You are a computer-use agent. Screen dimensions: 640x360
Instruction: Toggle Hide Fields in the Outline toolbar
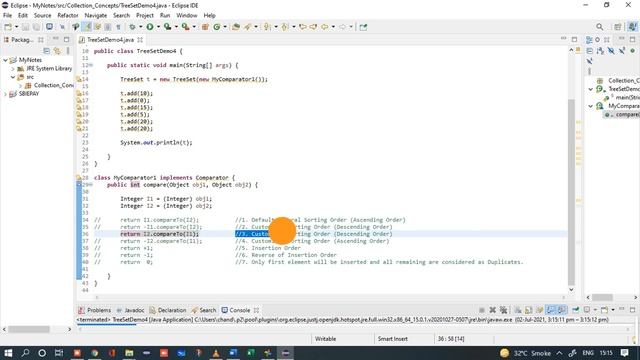[x=611, y=51]
